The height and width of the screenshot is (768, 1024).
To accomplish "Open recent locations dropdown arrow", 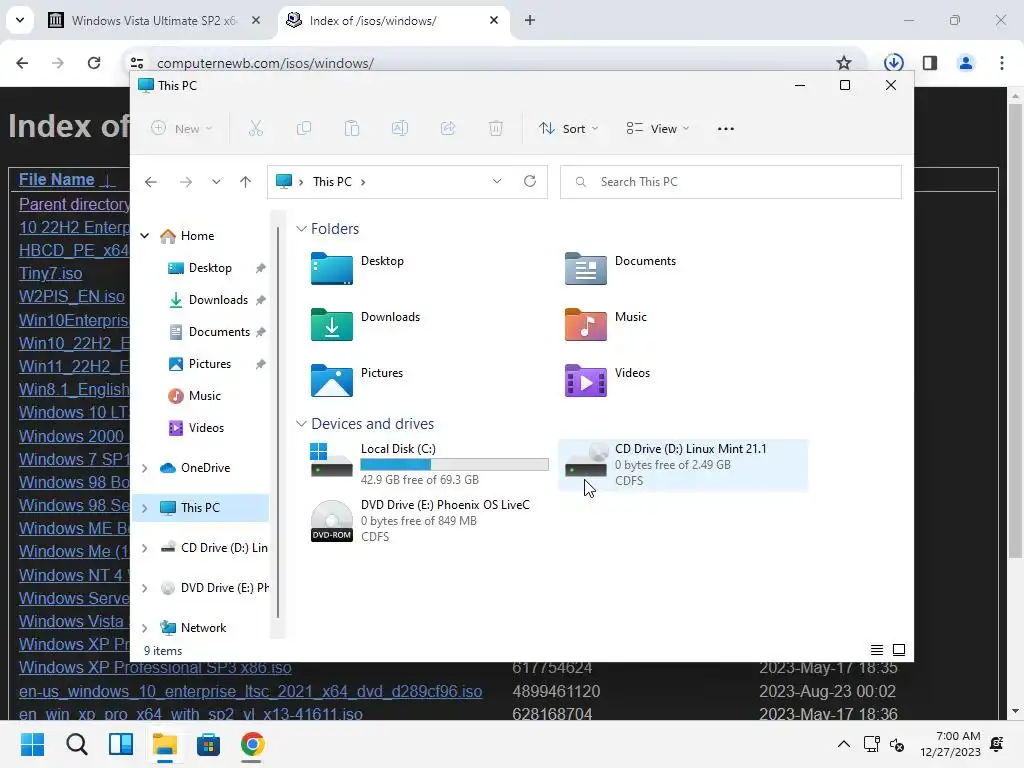I will [216, 182].
